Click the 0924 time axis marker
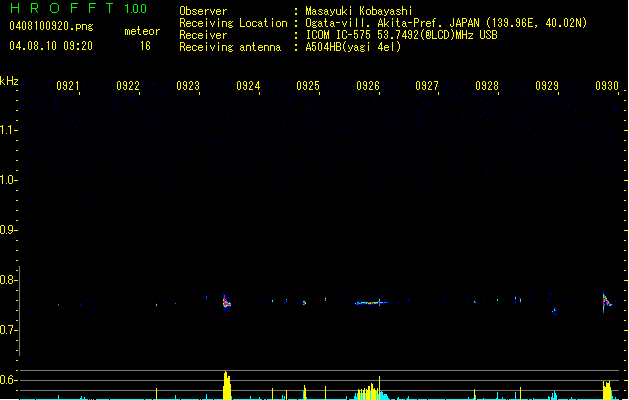The height and width of the screenshot is (400, 629). pos(248,86)
